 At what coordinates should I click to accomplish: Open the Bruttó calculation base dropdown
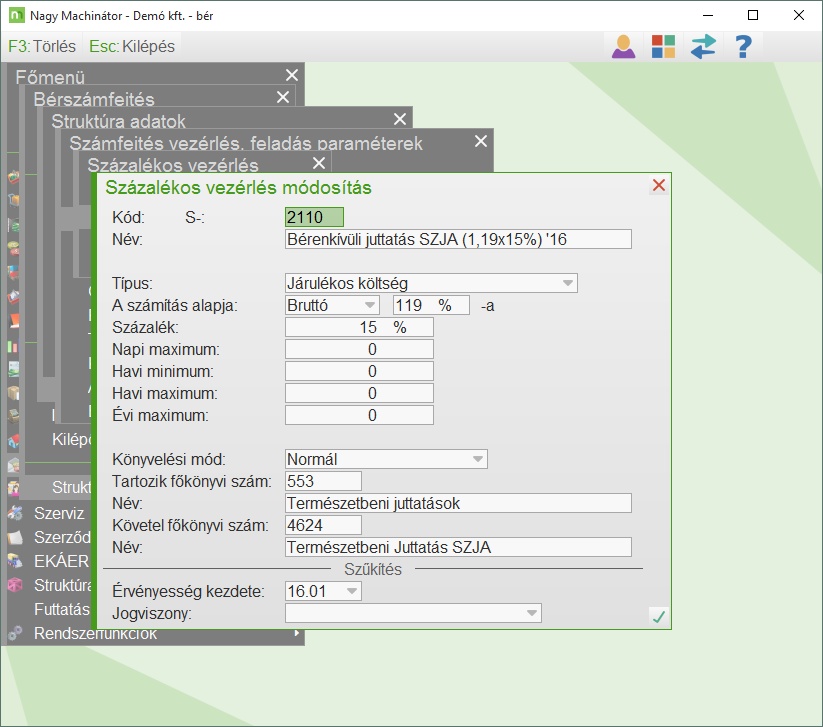369,305
